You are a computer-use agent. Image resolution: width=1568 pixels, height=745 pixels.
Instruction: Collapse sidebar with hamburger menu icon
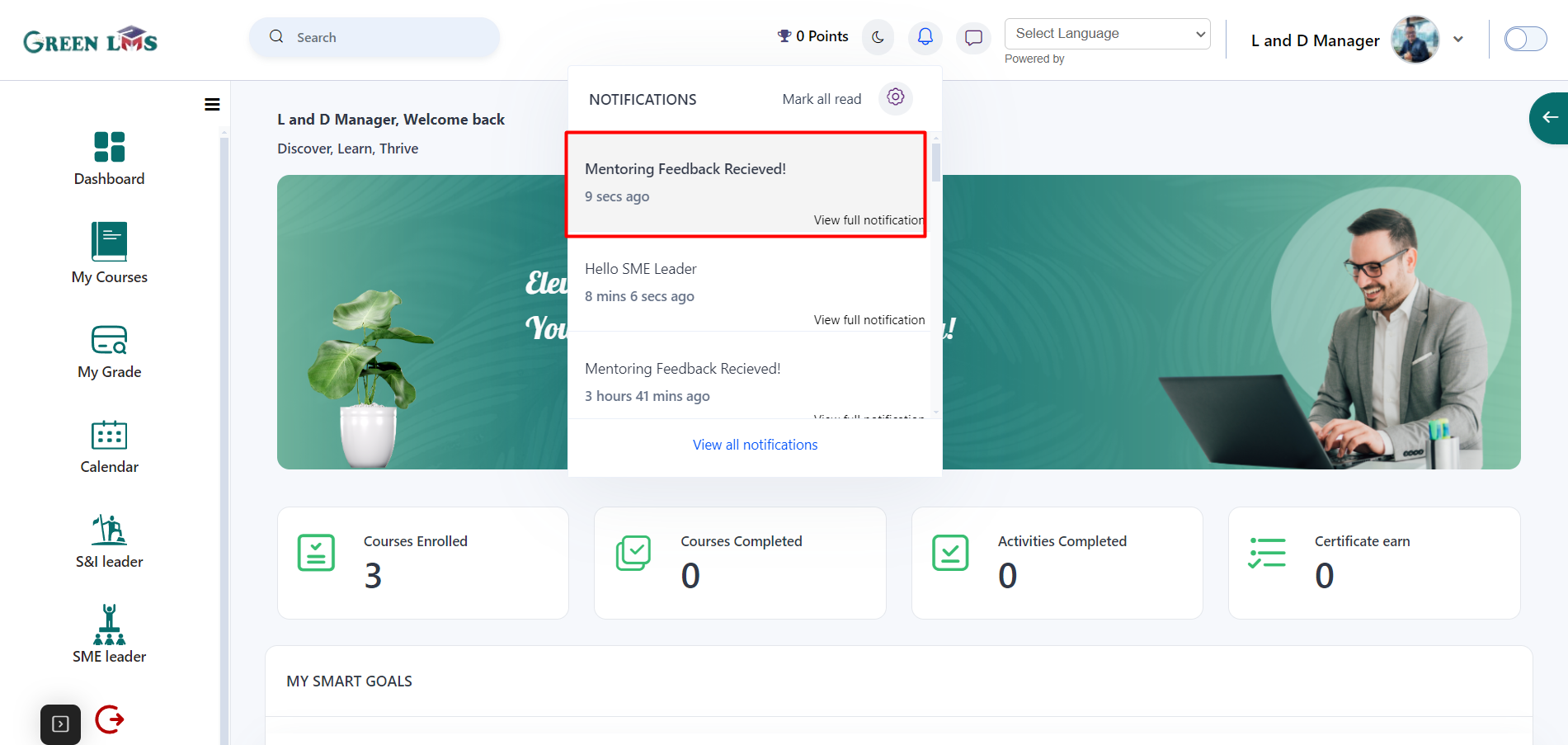click(x=212, y=104)
